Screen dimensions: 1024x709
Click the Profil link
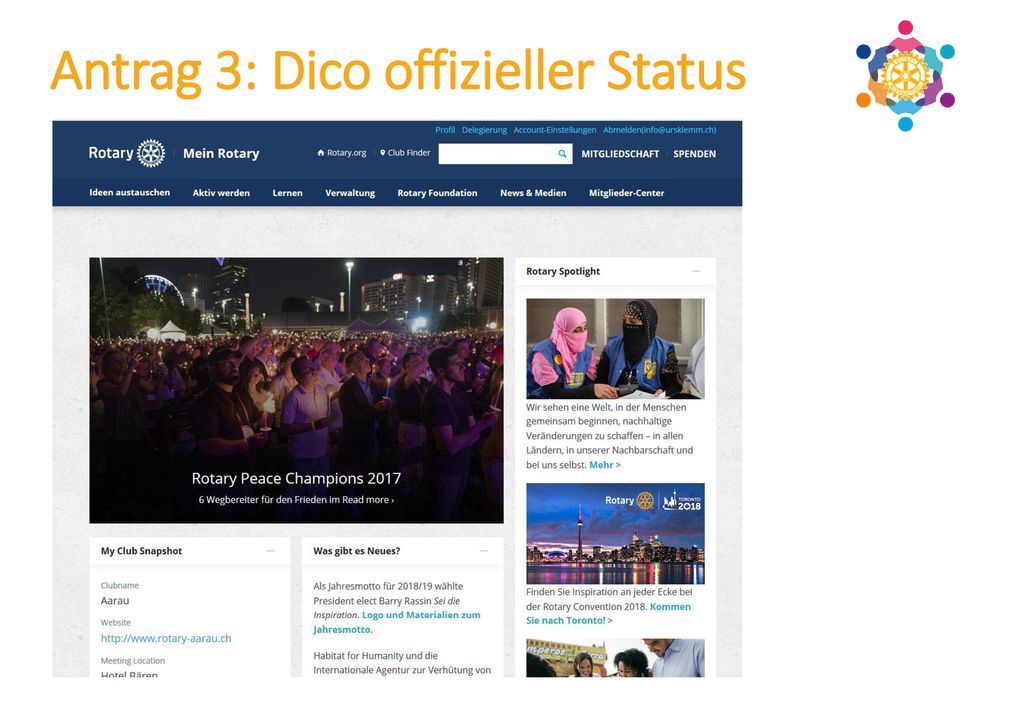pyautogui.click(x=445, y=130)
